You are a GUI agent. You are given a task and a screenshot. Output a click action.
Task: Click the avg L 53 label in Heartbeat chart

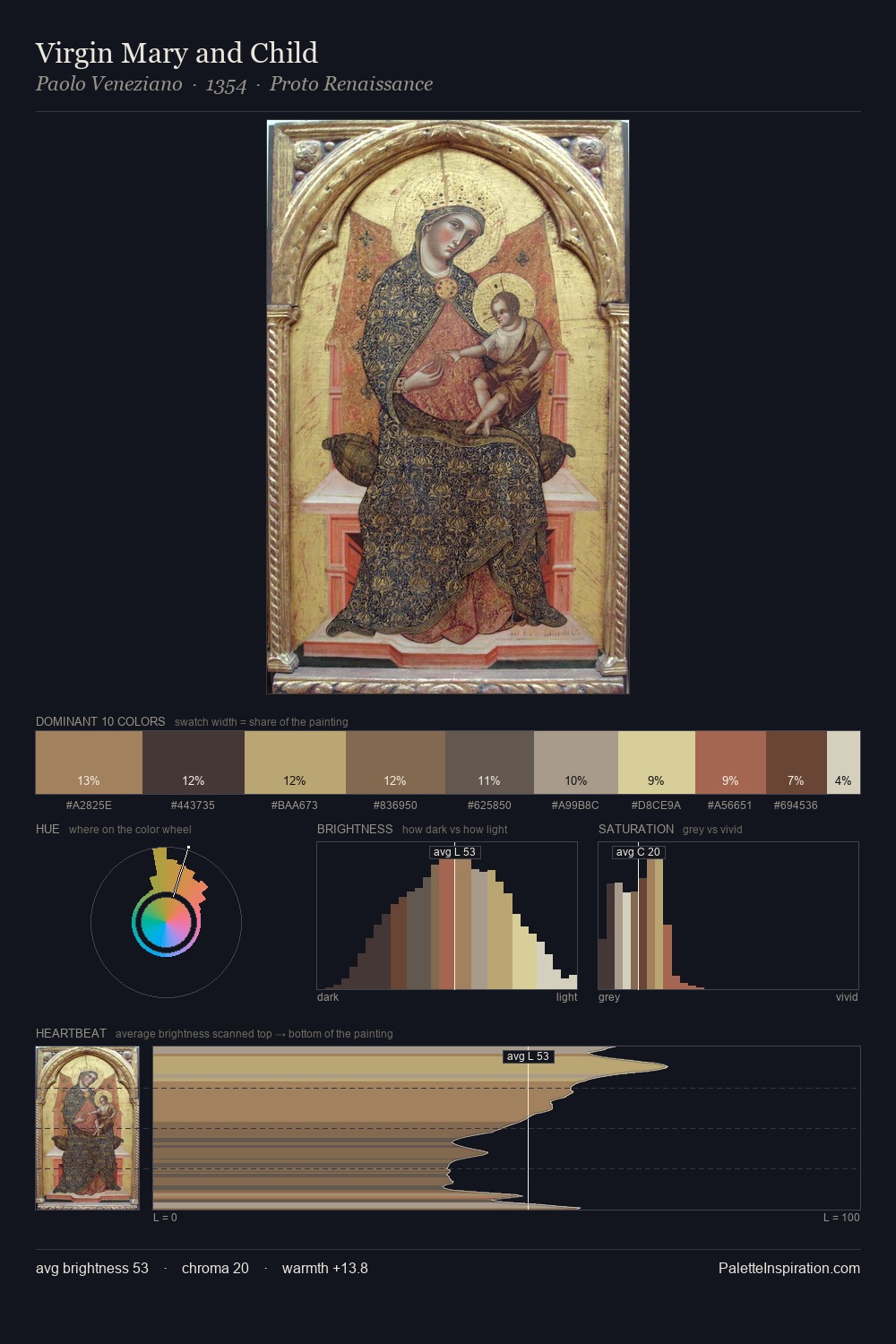click(528, 1056)
